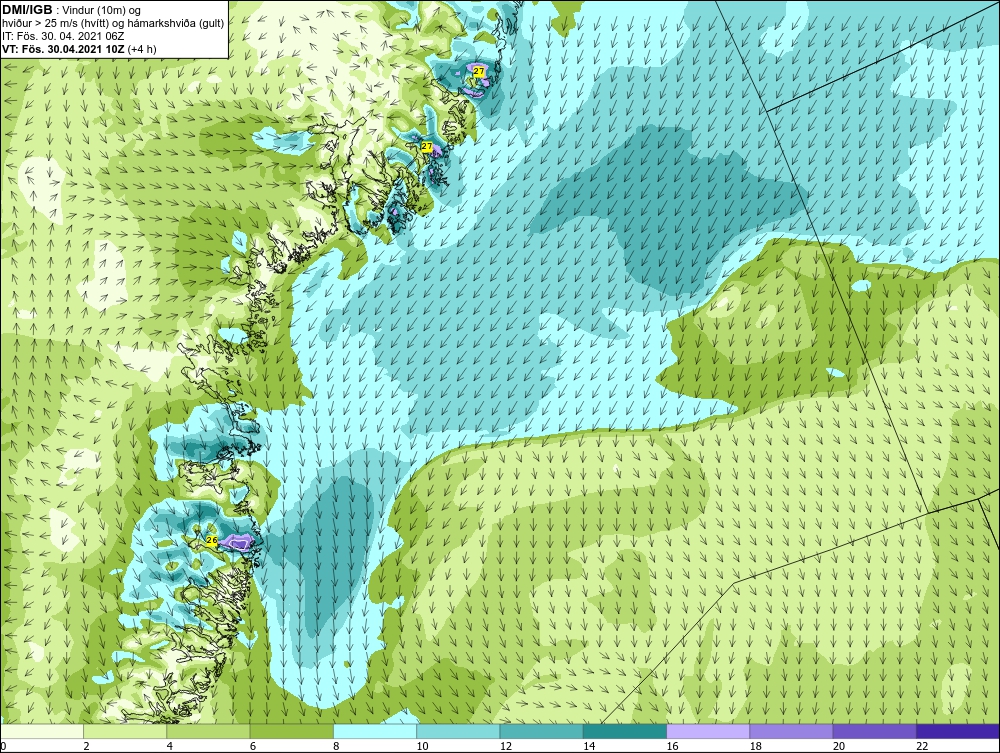Click the scale number 0
The width and height of the screenshot is (1000, 753).
point(3,747)
